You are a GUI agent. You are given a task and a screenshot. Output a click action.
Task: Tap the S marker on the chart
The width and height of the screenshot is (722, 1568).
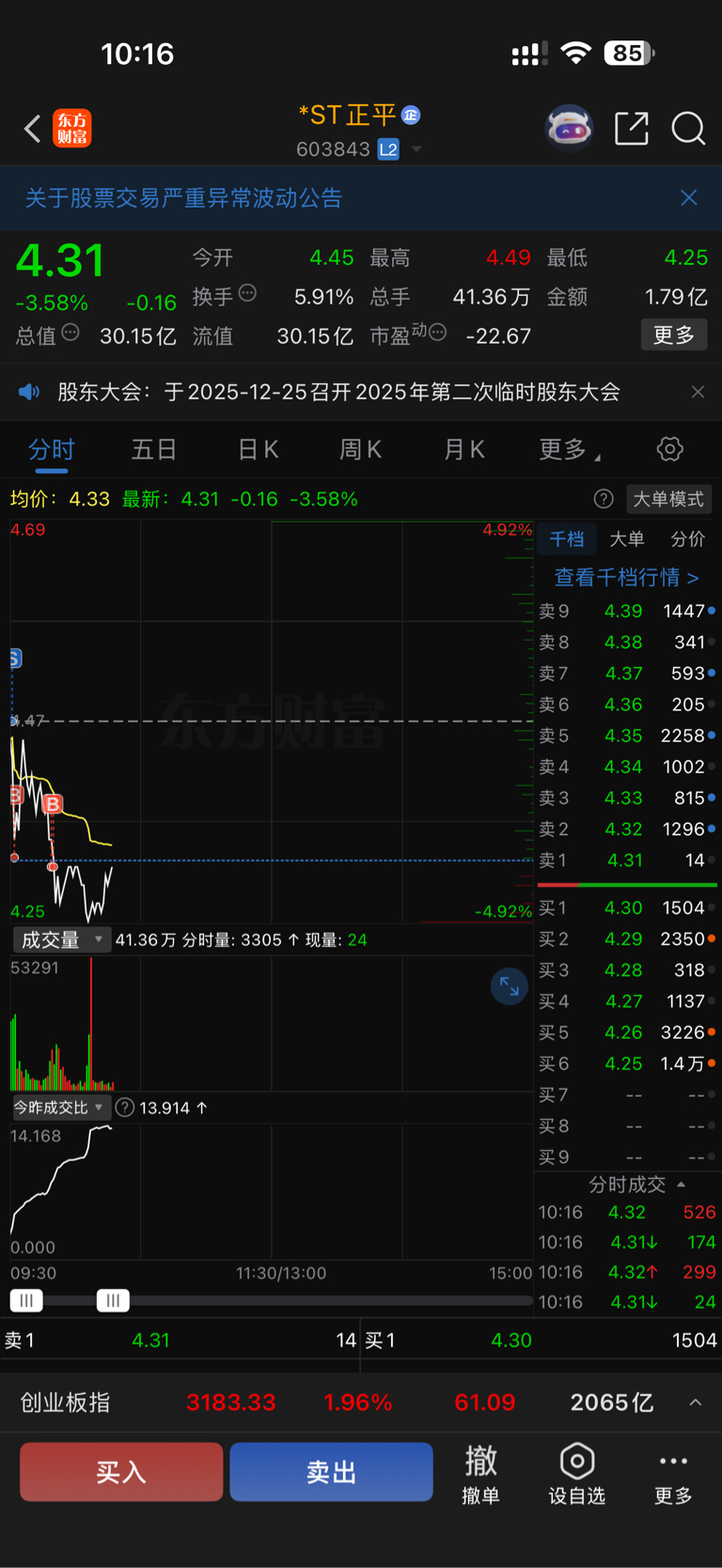coord(15,659)
